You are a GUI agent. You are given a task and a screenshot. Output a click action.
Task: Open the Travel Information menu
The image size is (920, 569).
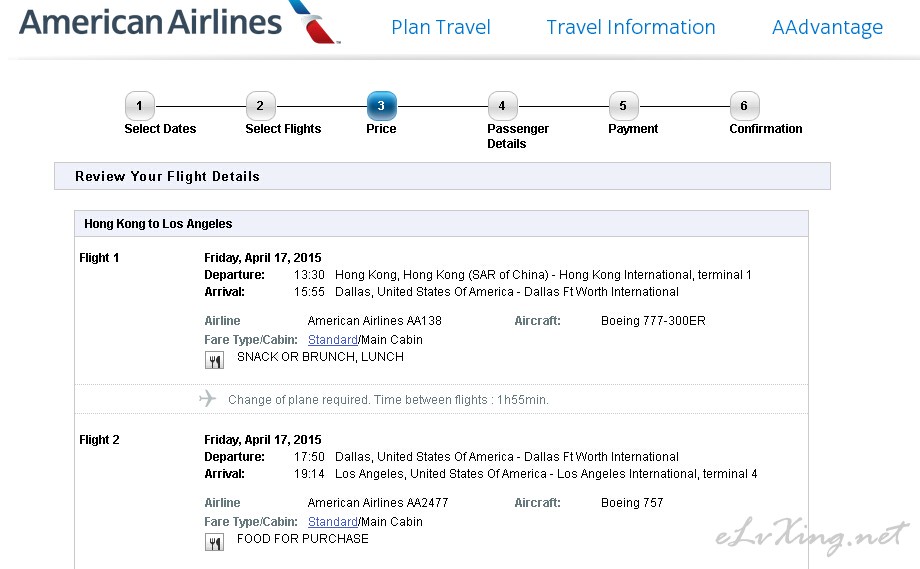click(x=631, y=27)
